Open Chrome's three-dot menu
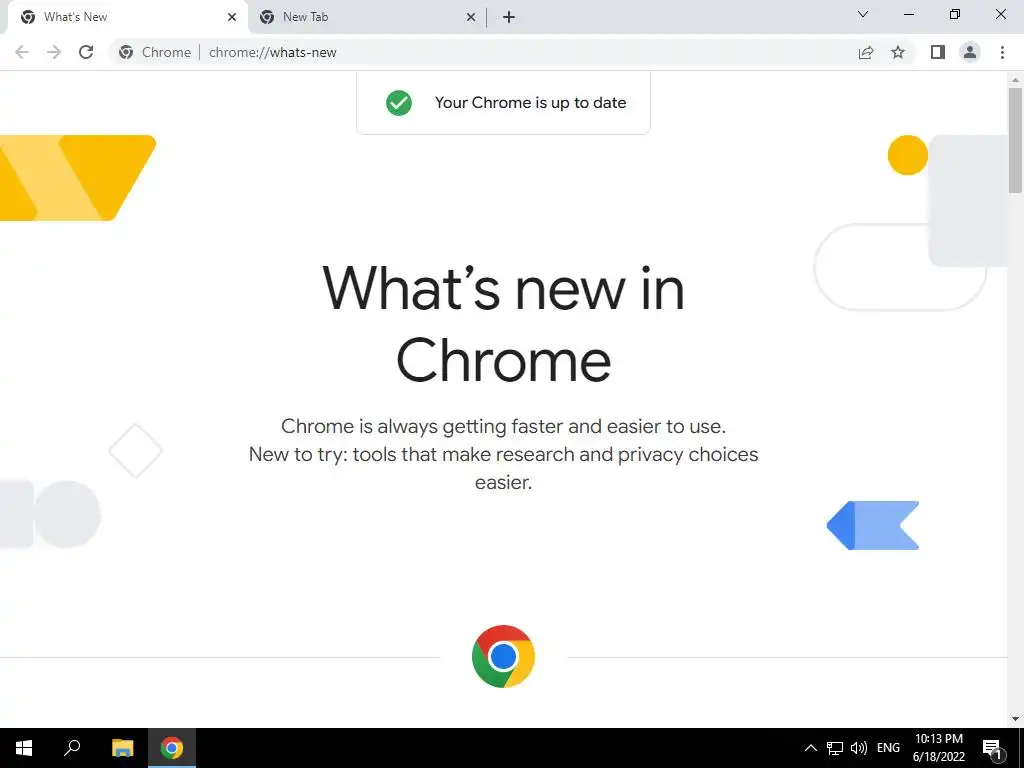The height and width of the screenshot is (768, 1024). point(1002,52)
